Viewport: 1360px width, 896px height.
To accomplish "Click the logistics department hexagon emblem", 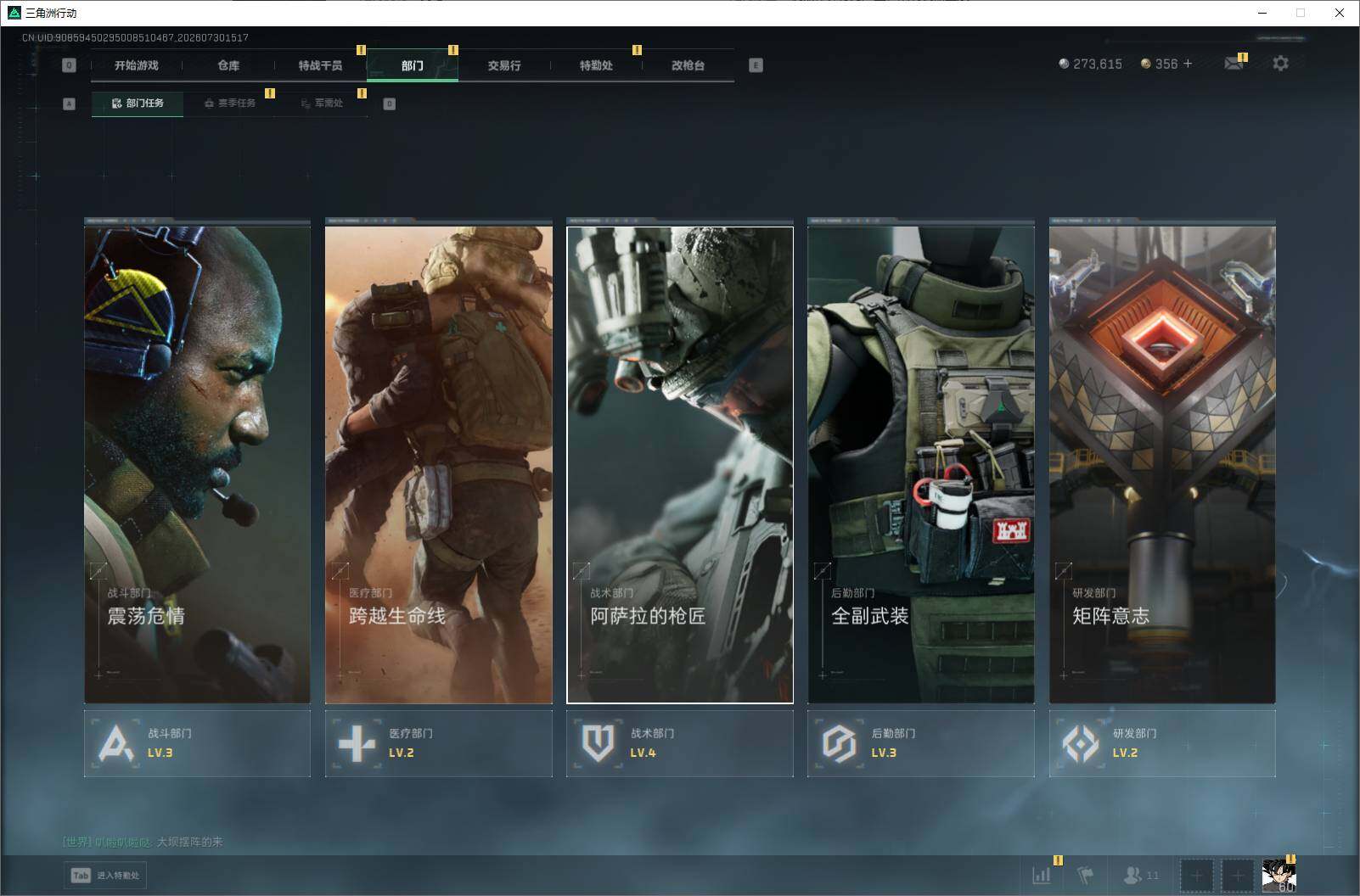I will (x=839, y=744).
